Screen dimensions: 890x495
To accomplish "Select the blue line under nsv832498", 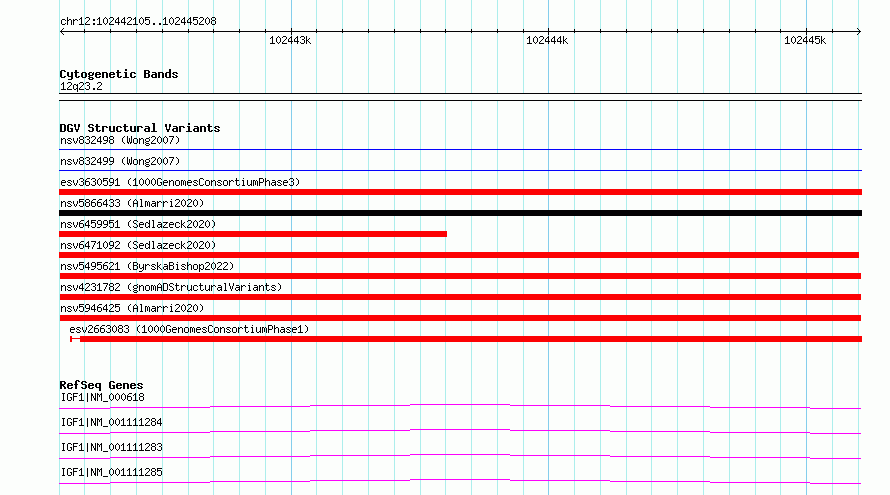I will [x=460, y=149].
